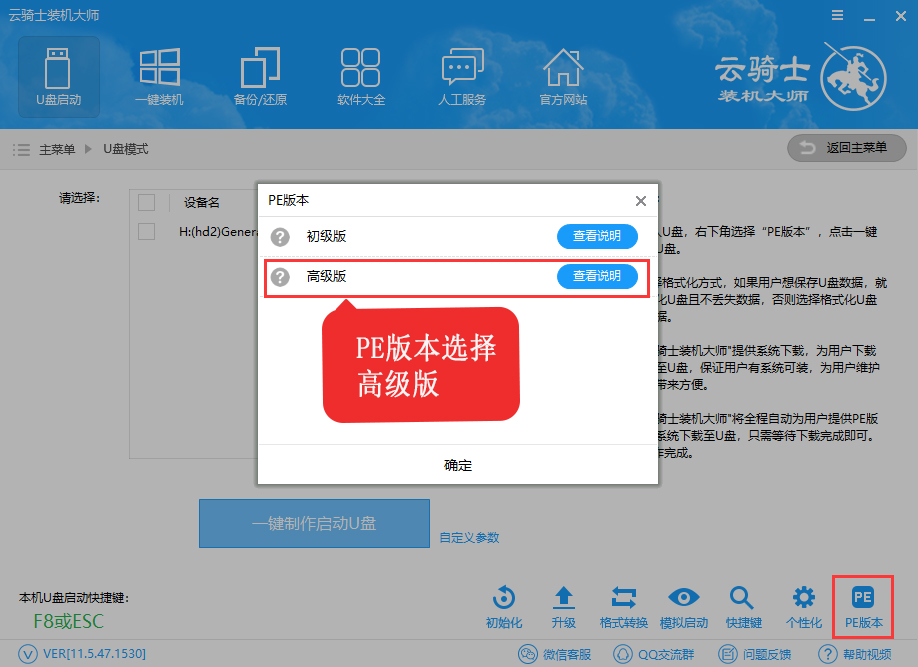Open the U盘启动 section

click(x=59, y=77)
